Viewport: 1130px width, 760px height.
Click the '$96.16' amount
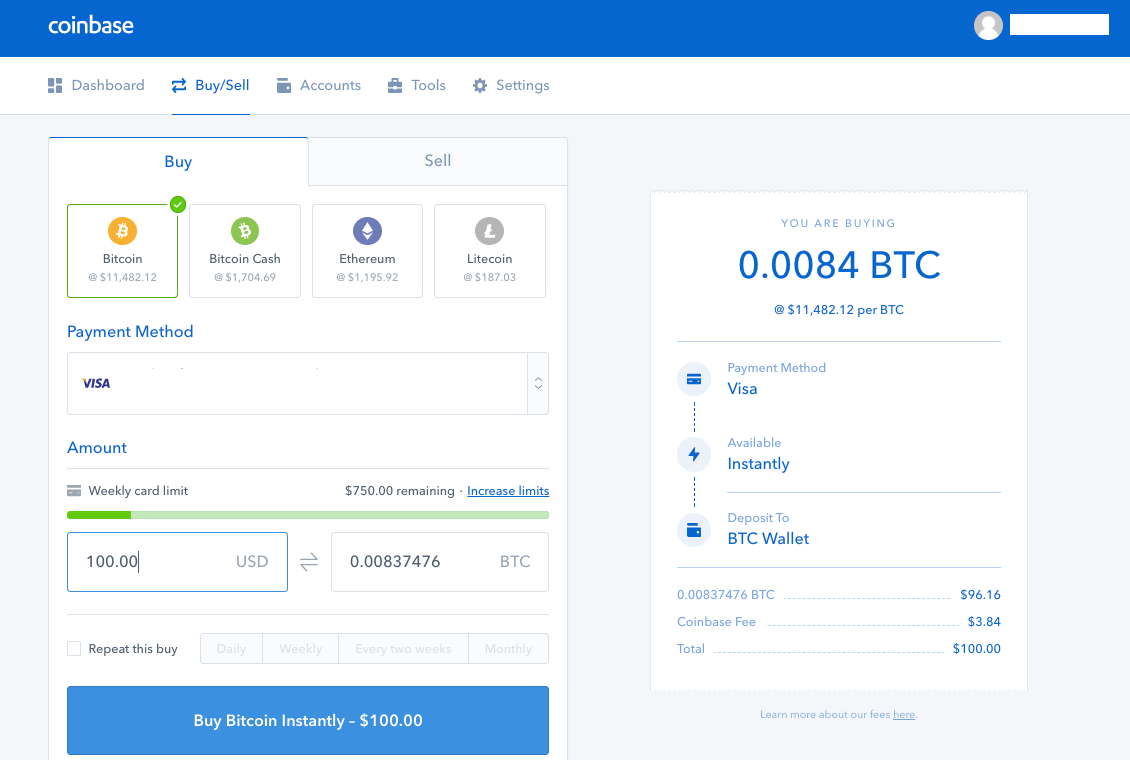pyautogui.click(x=980, y=594)
